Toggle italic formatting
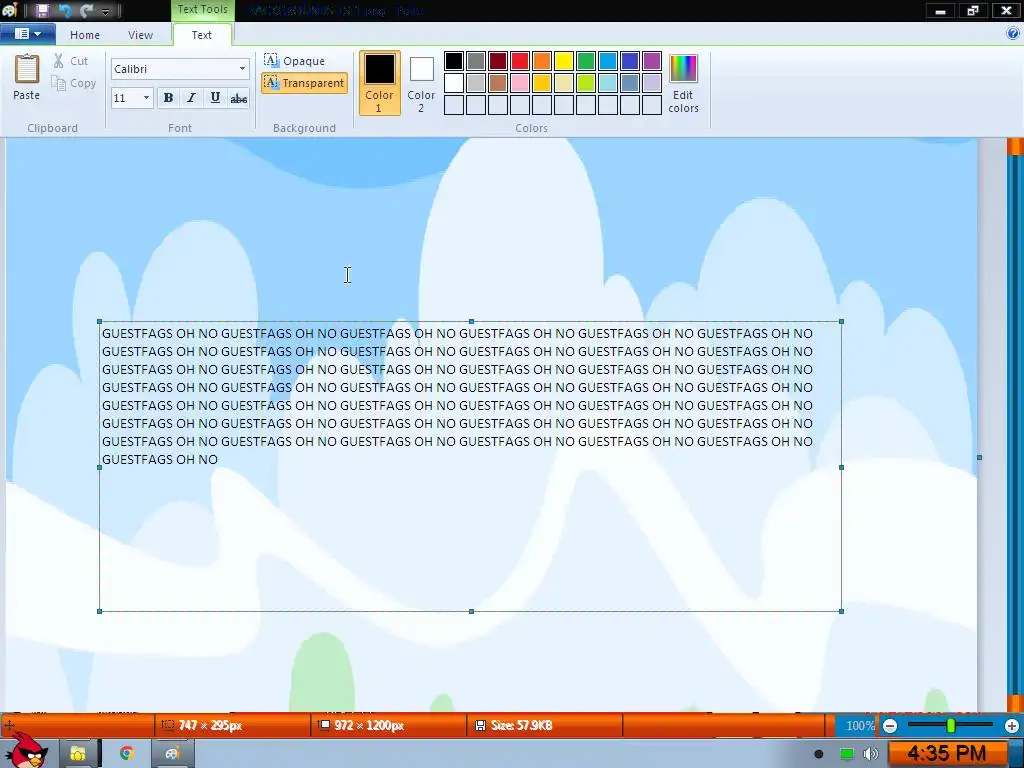The image size is (1024, 768). [x=191, y=98]
